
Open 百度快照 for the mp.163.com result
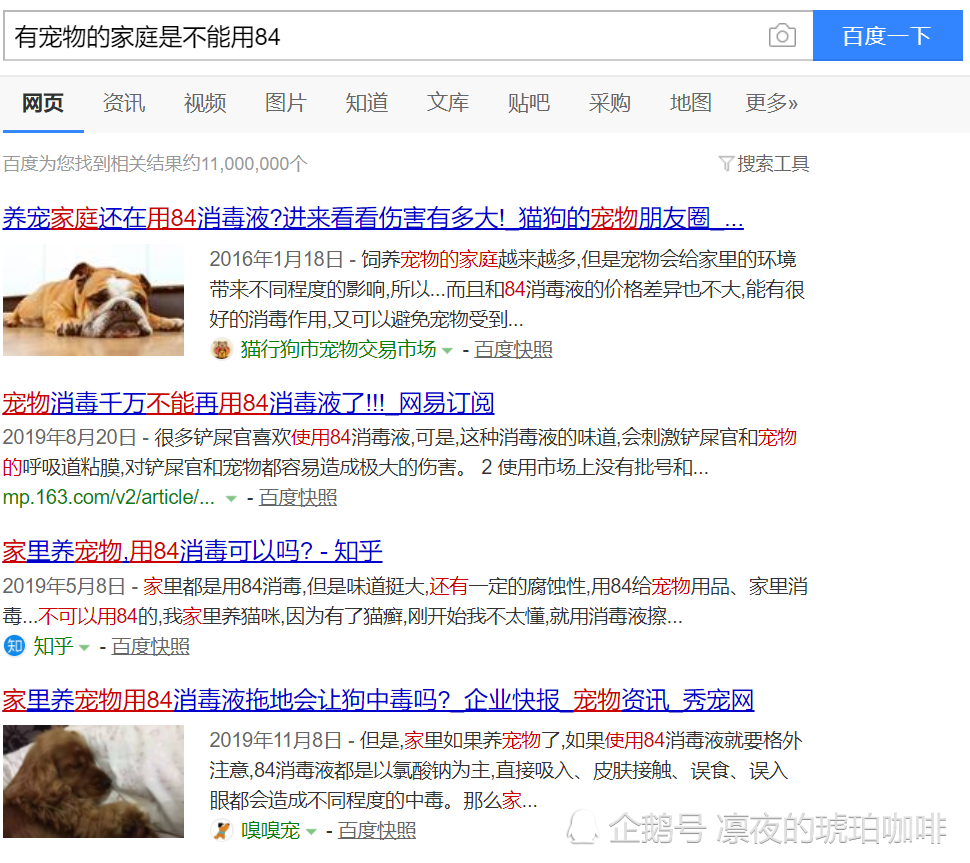[298, 497]
